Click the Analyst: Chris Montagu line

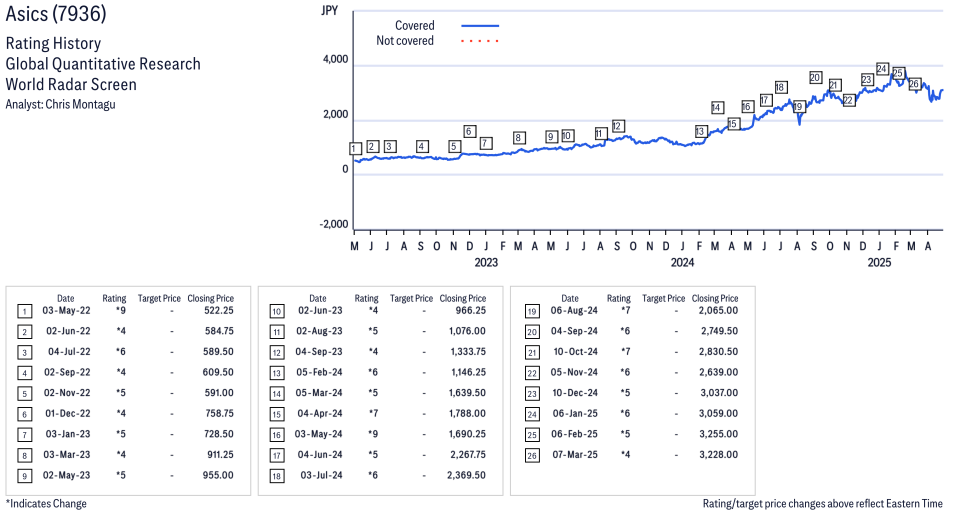60,104
